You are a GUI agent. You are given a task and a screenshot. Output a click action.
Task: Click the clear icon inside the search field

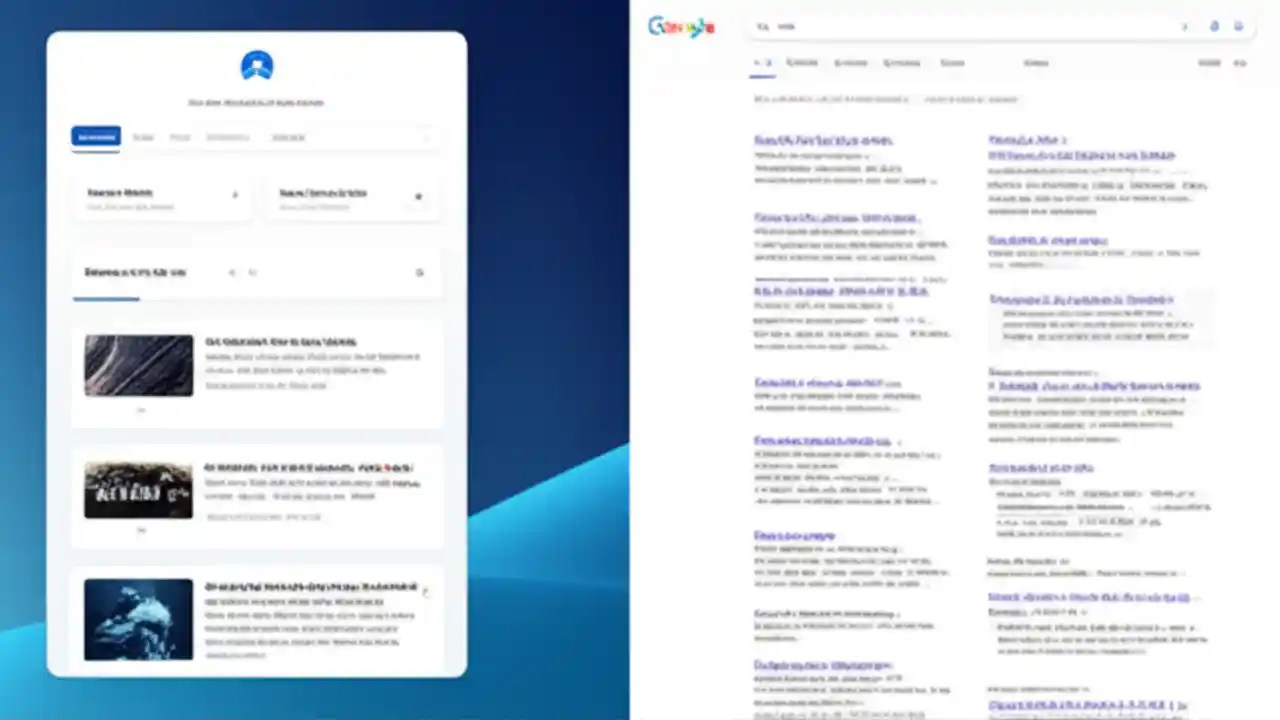coord(1184,26)
